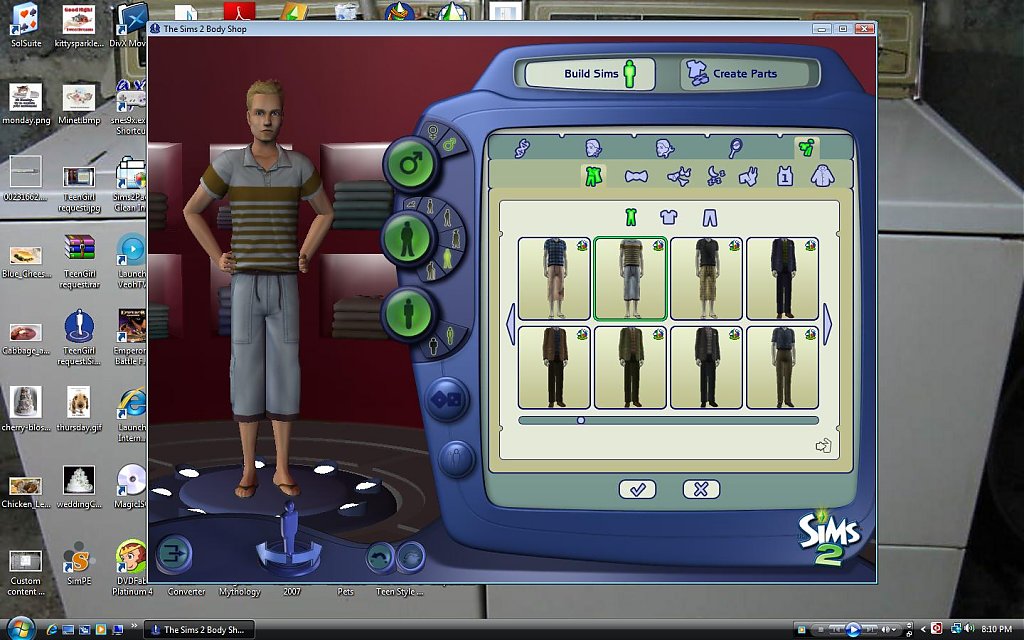Select the Pajamas moon category

point(716,177)
